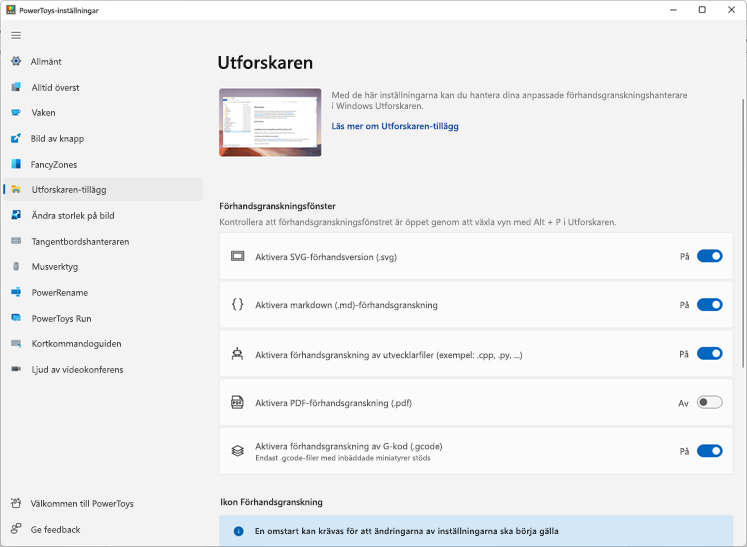Open Kortkommandoguiden page
This screenshot has width=747, height=547.
coord(103,344)
